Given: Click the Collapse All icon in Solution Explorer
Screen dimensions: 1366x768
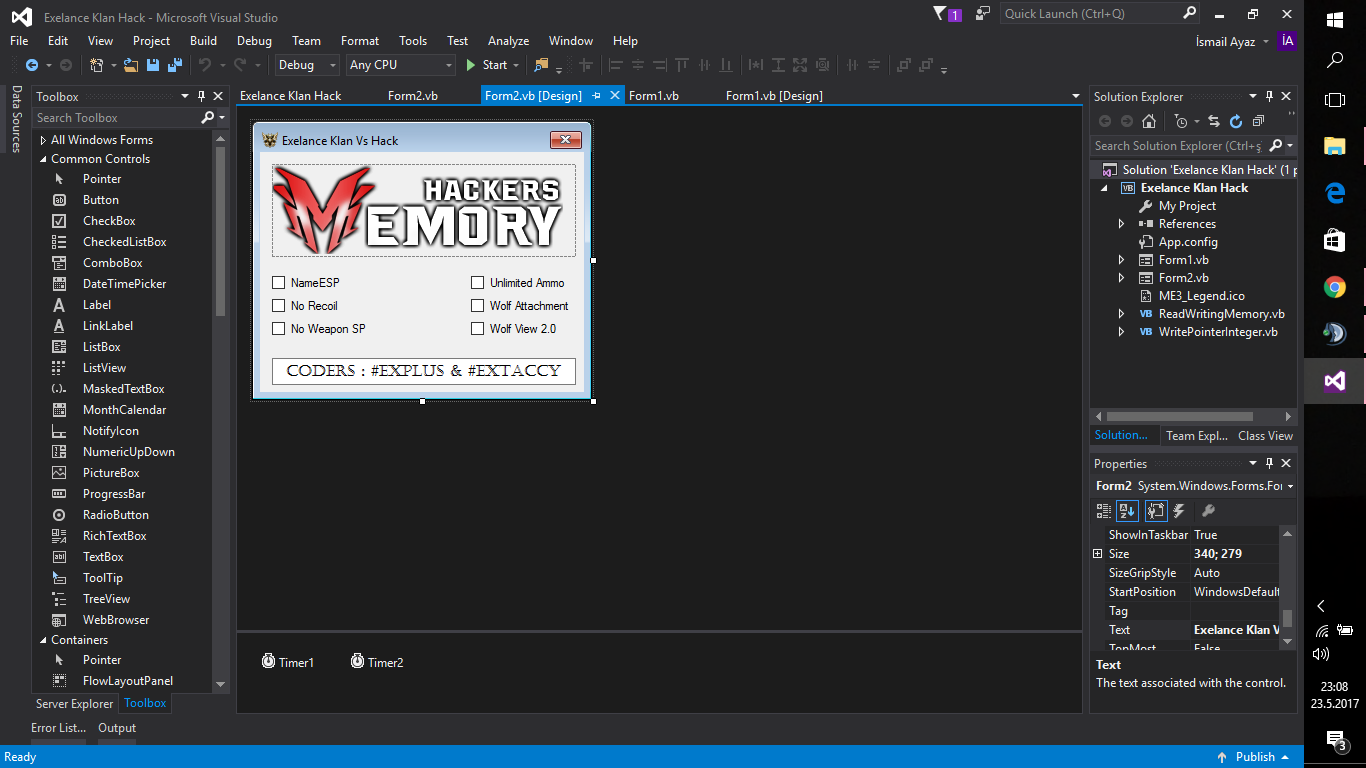Looking at the screenshot, I should [1258, 121].
